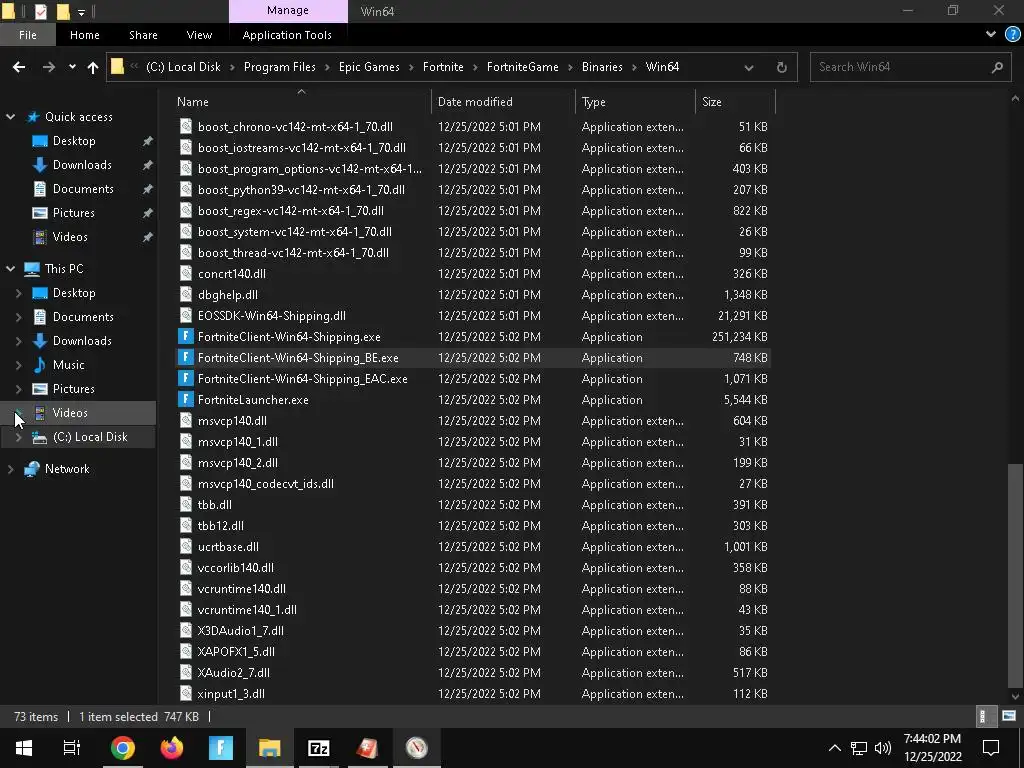Open Task View on the taskbar
This screenshot has width=1024, height=768.
tap(72, 748)
